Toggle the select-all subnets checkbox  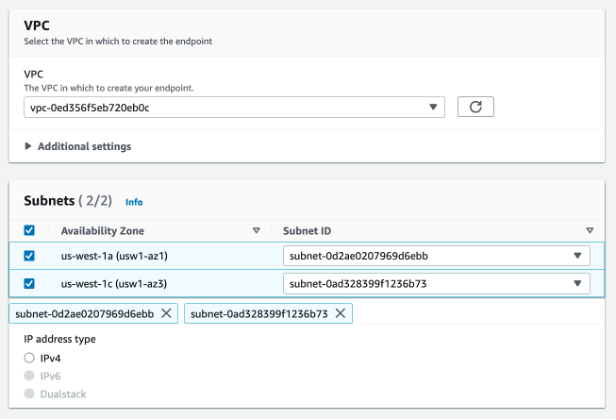click(x=29, y=230)
